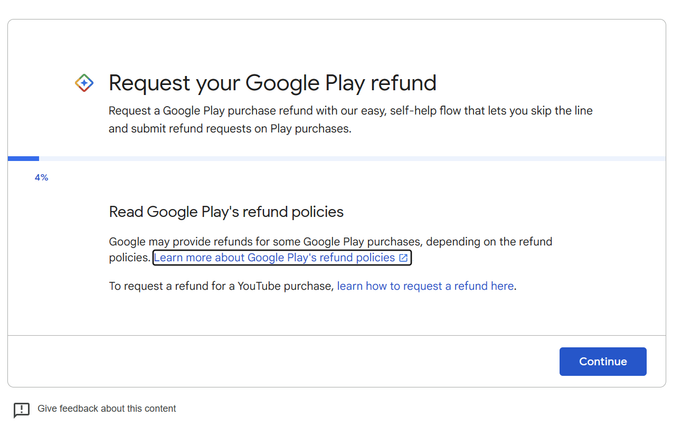Viewport: 700px width, 436px height.
Task: Click the blue Continue button
Action: pyautogui.click(x=603, y=361)
